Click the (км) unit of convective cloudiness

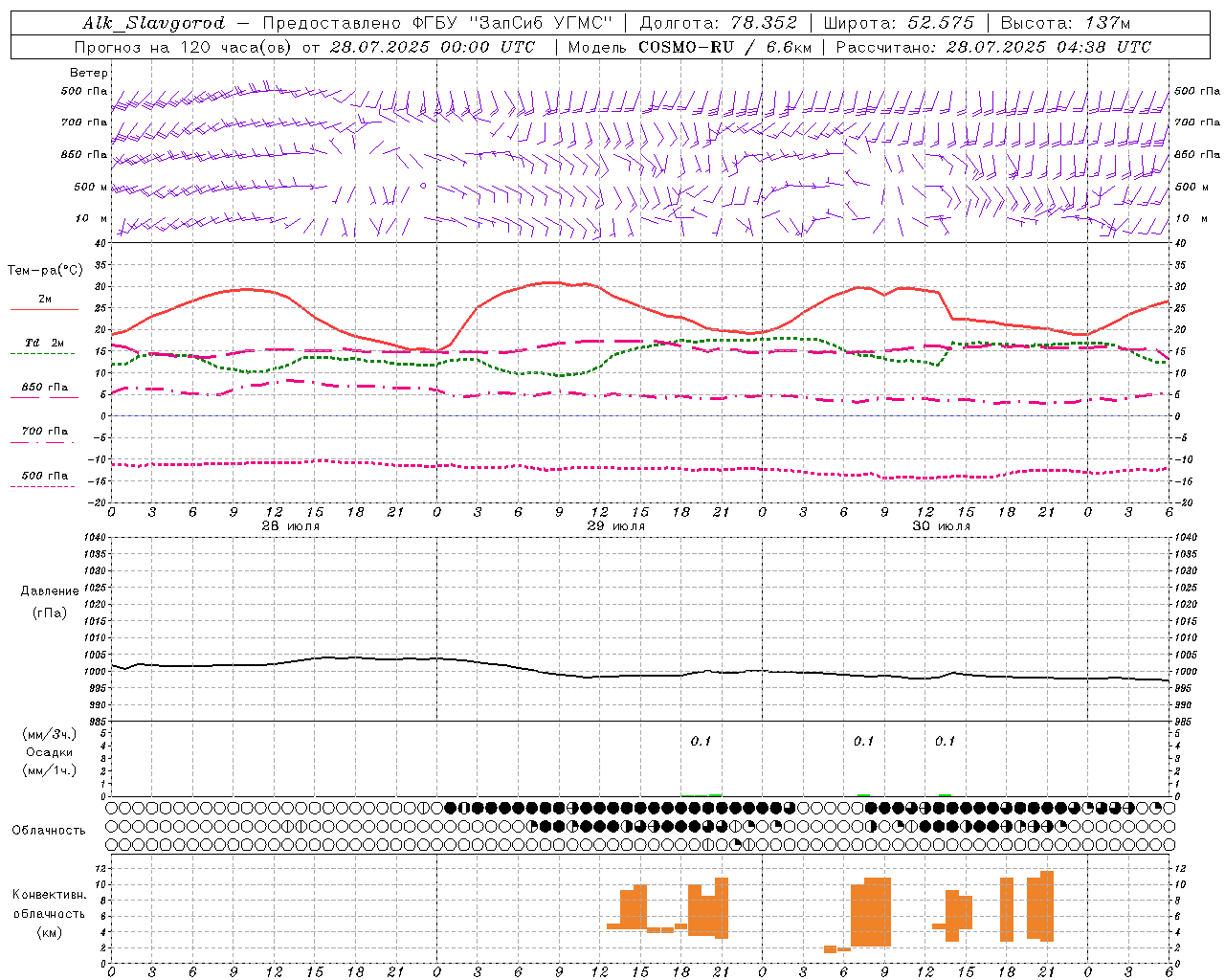point(50,932)
